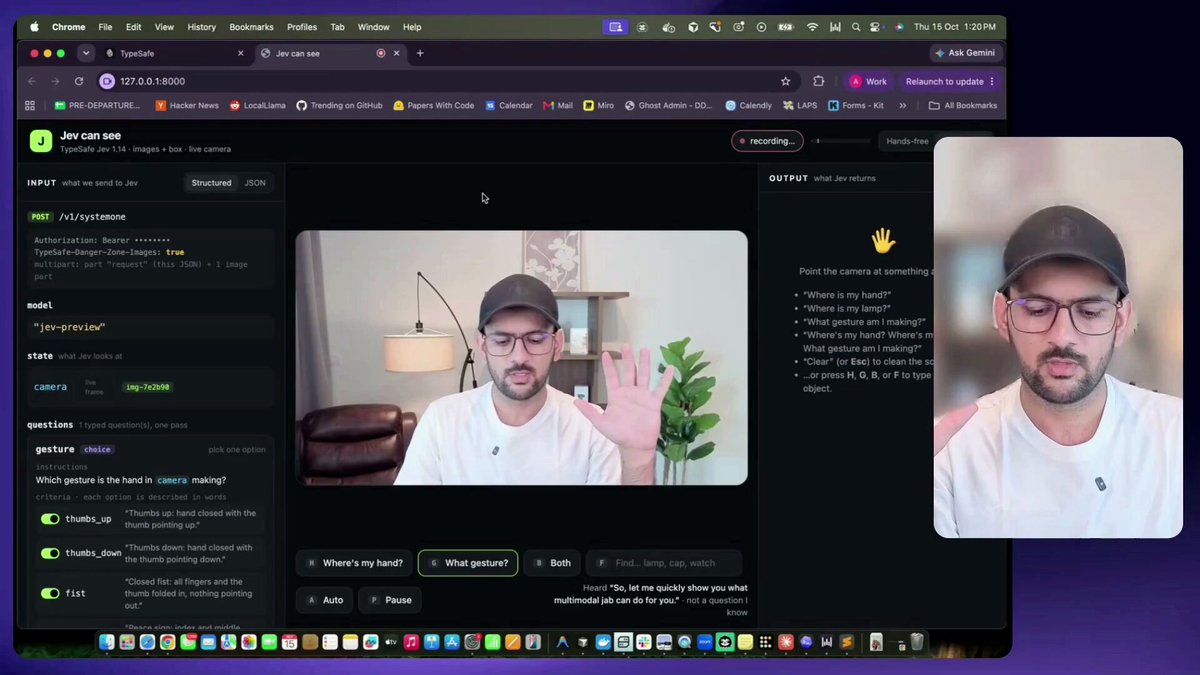Click the gesture question heading
This screenshot has height=675, width=1200.
[55, 449]
